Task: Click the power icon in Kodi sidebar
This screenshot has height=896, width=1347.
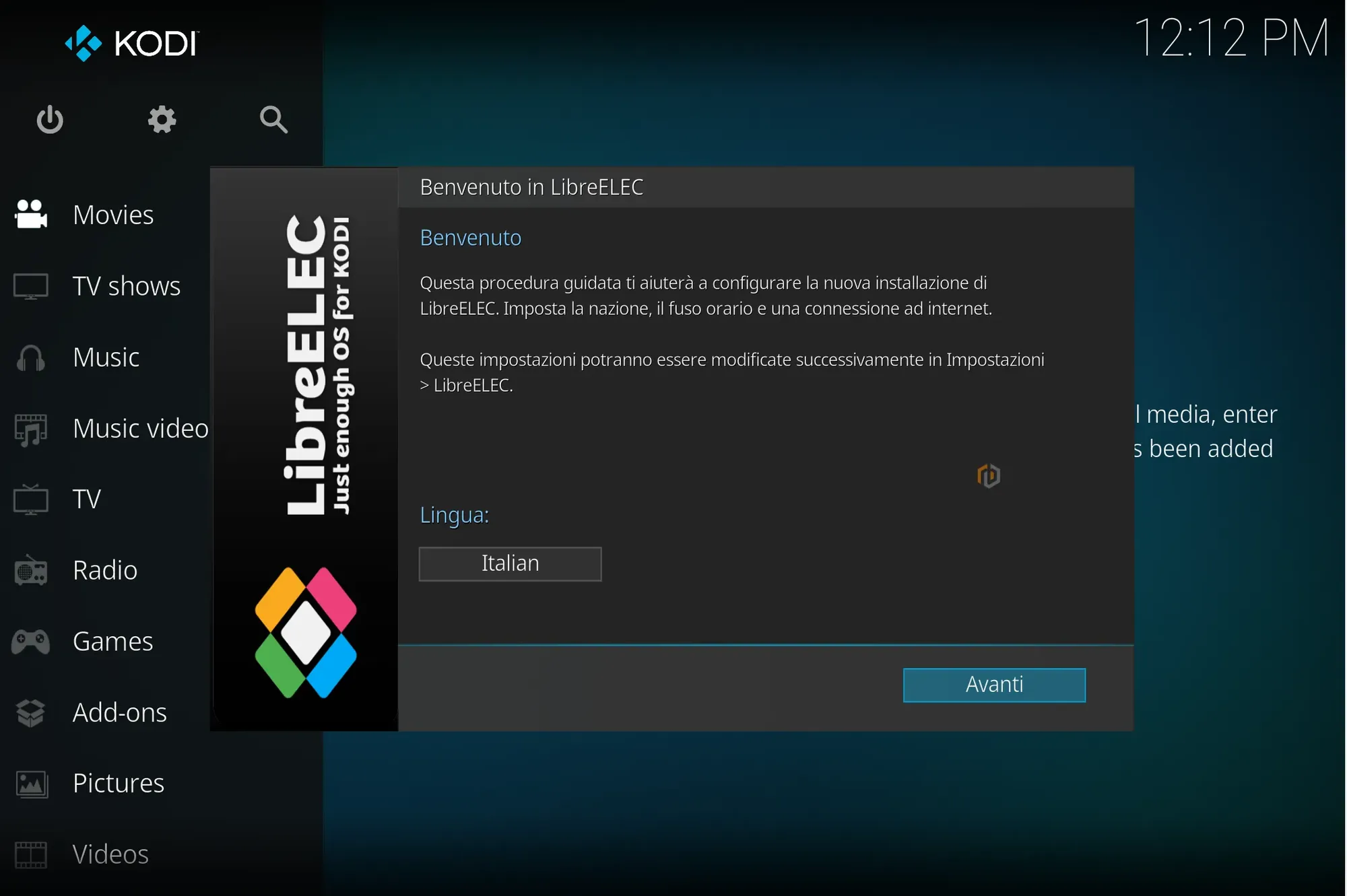Action: pyautogui.click(x=50, y=120)
